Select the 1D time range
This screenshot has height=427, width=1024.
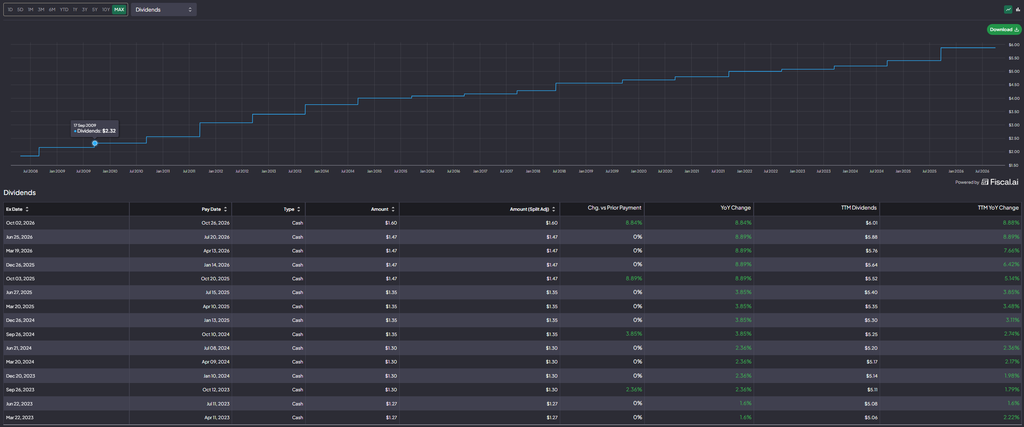click(x=10, y=10)
